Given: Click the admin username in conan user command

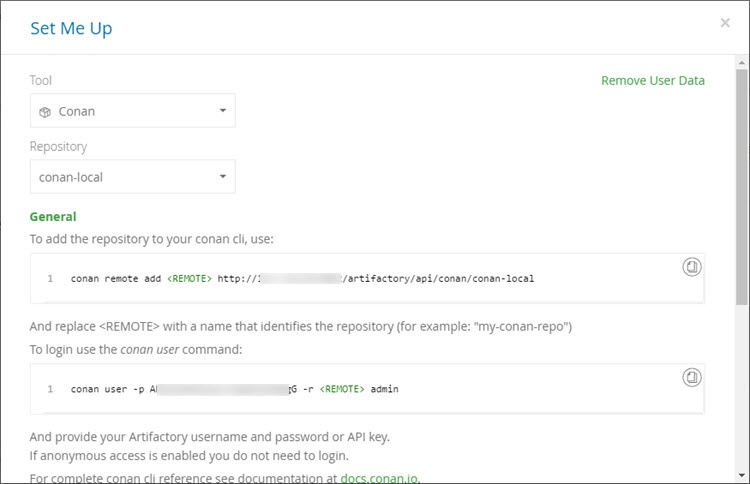Looking at the screenshot, I should (384, 388).
